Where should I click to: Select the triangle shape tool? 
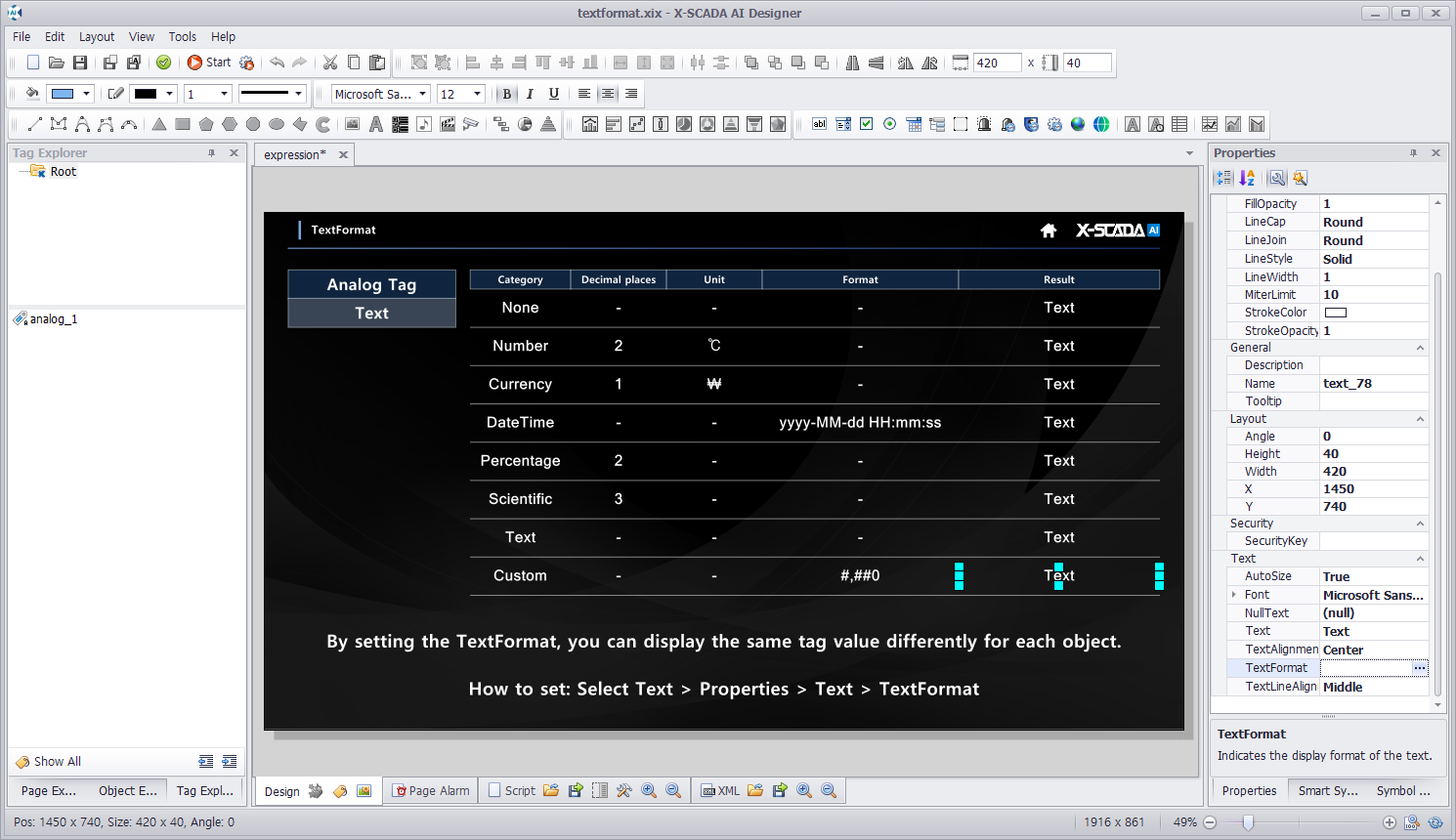click(159, 124)
